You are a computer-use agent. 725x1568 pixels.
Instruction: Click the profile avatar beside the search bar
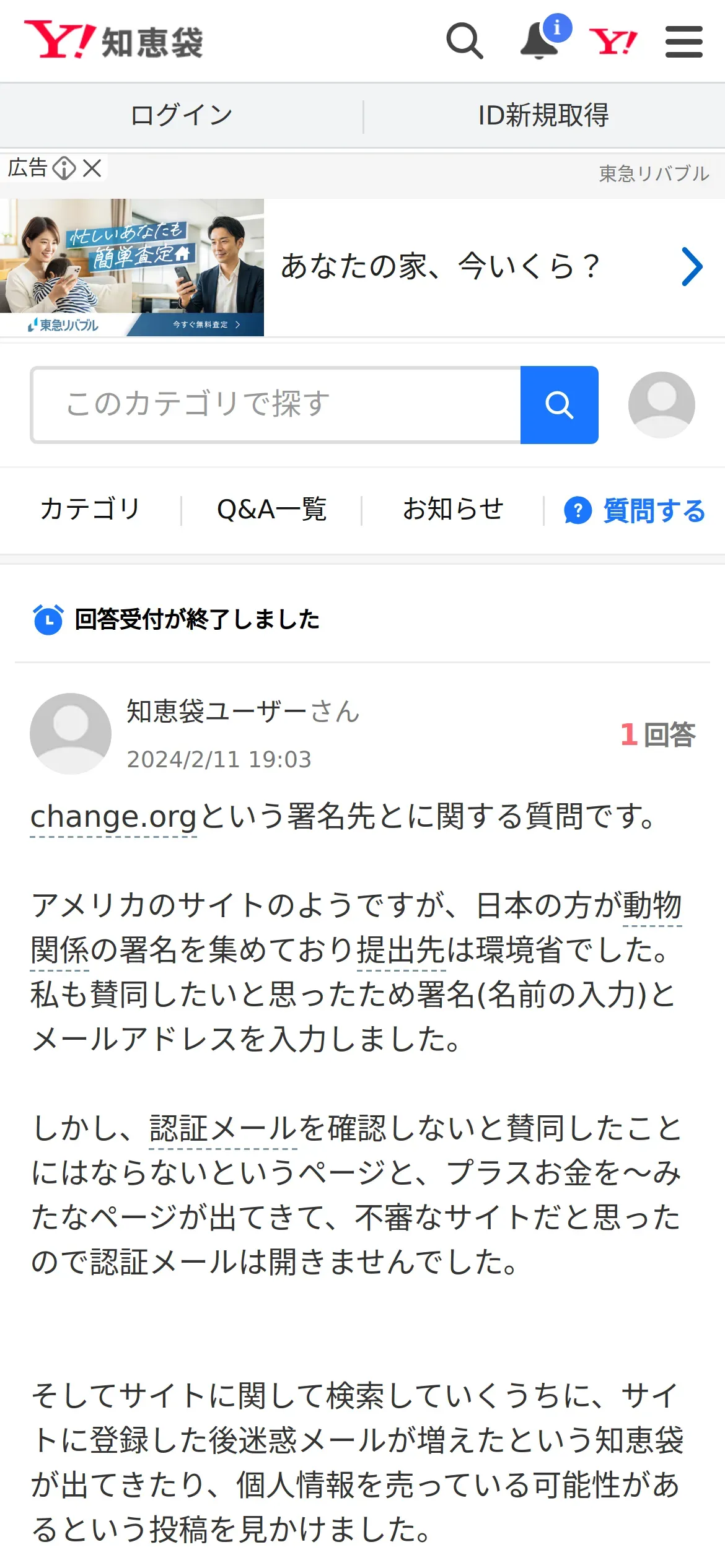click(x=661, y=405)
